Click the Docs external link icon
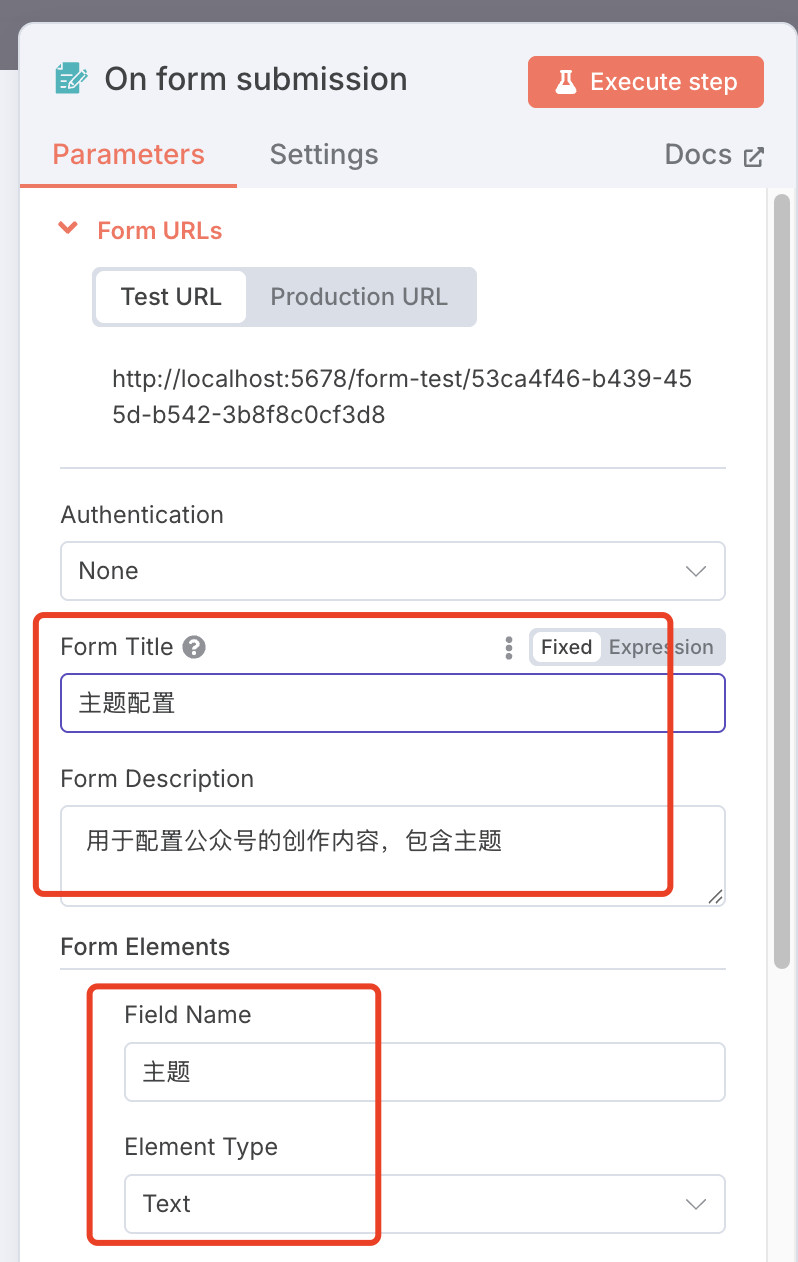The image size is (798, 1262). point(753,156)
